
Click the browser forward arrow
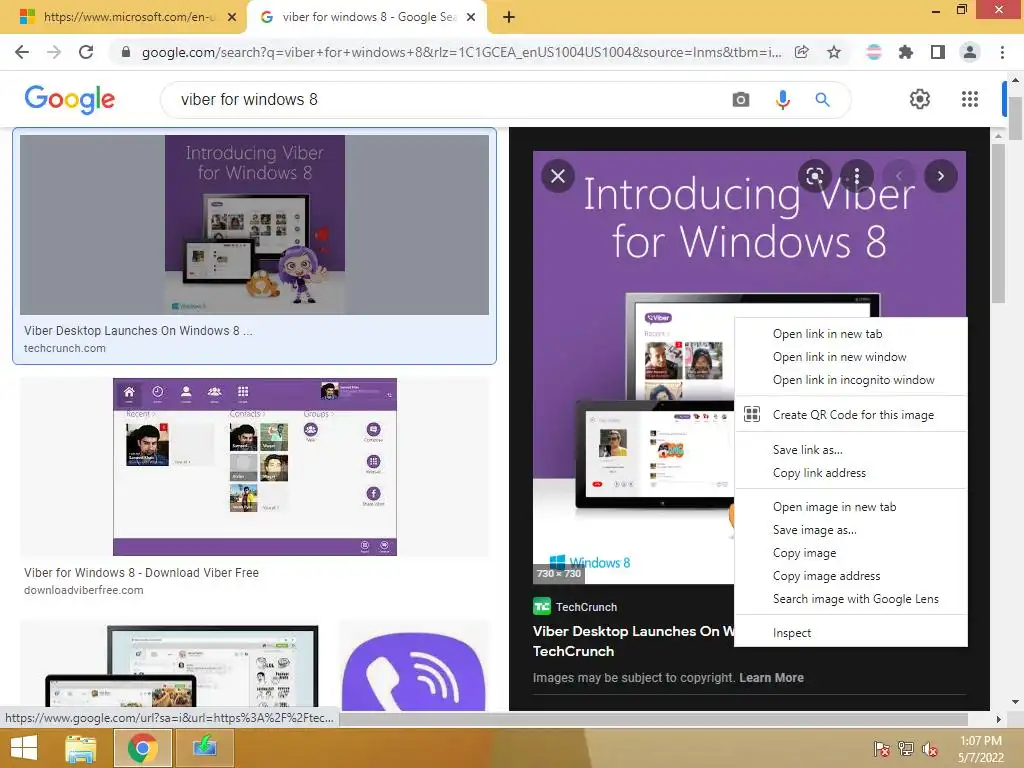pos(54,52)
